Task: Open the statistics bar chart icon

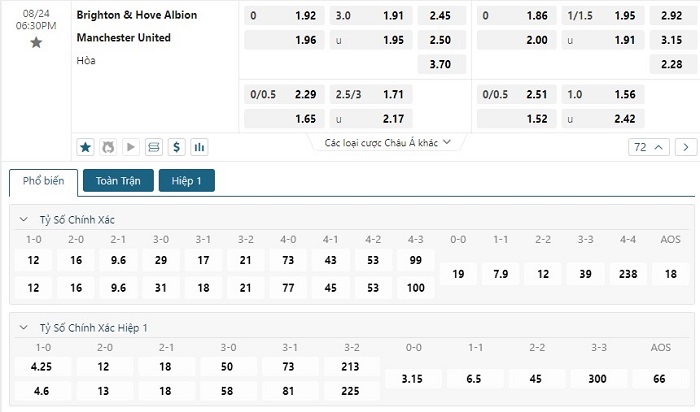Action: pos(199,147)
